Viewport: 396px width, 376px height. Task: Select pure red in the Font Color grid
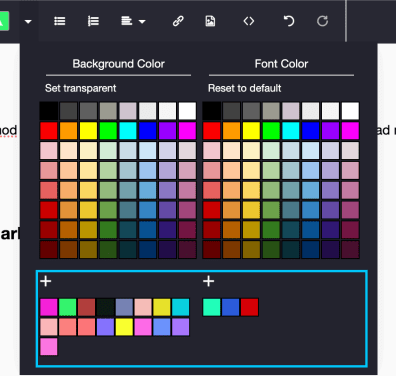pos(212,131)
